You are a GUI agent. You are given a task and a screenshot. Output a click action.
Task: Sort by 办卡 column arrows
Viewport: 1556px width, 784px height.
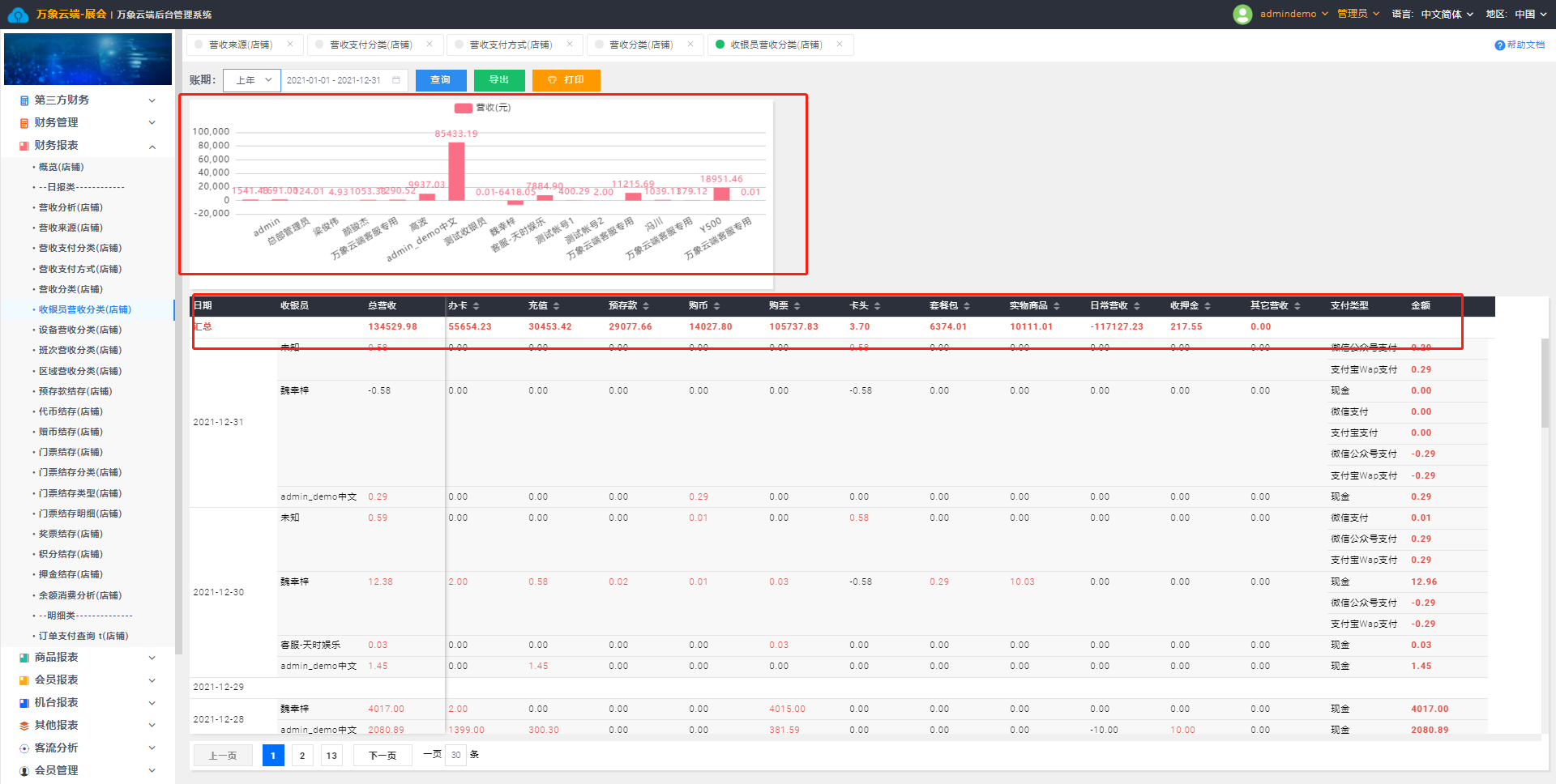click(477, 306)
